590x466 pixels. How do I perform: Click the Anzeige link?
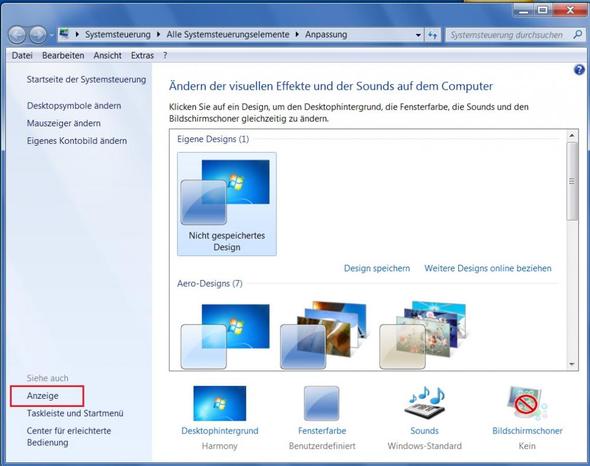click(x=43, y=396)
